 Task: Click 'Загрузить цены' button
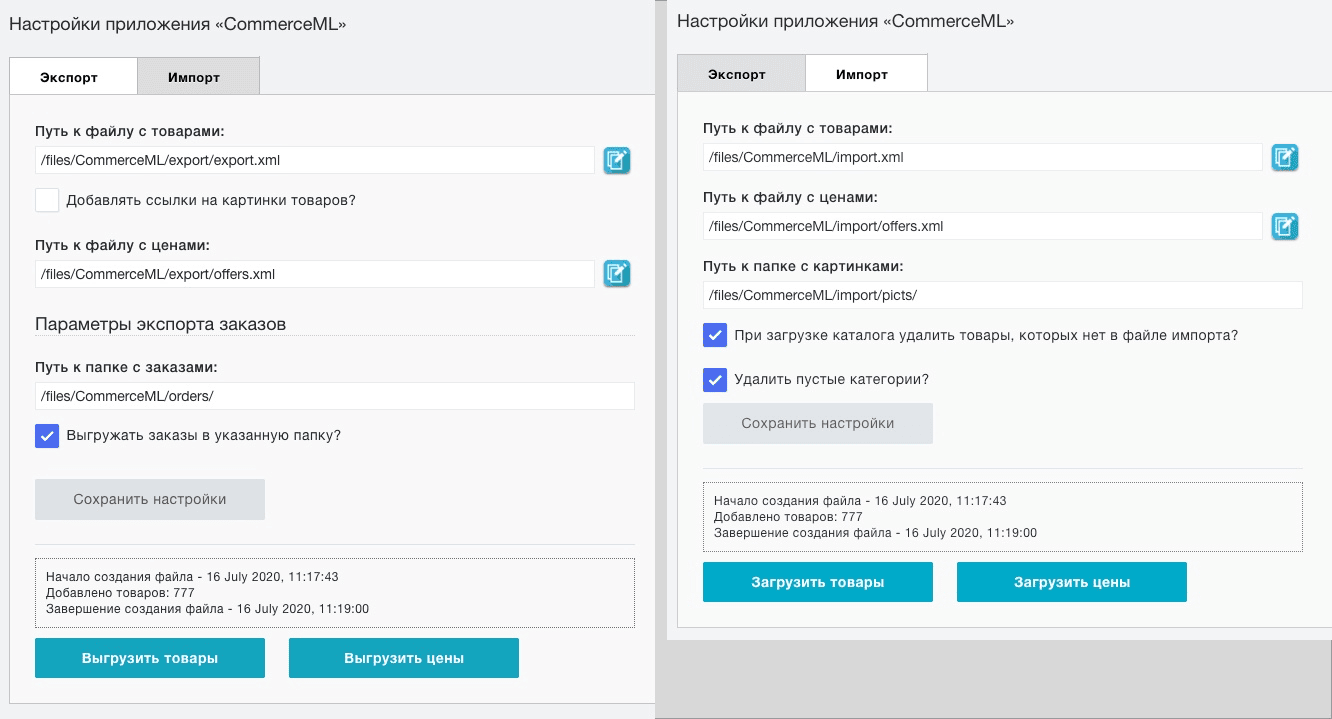click(x=1072, y=582)
